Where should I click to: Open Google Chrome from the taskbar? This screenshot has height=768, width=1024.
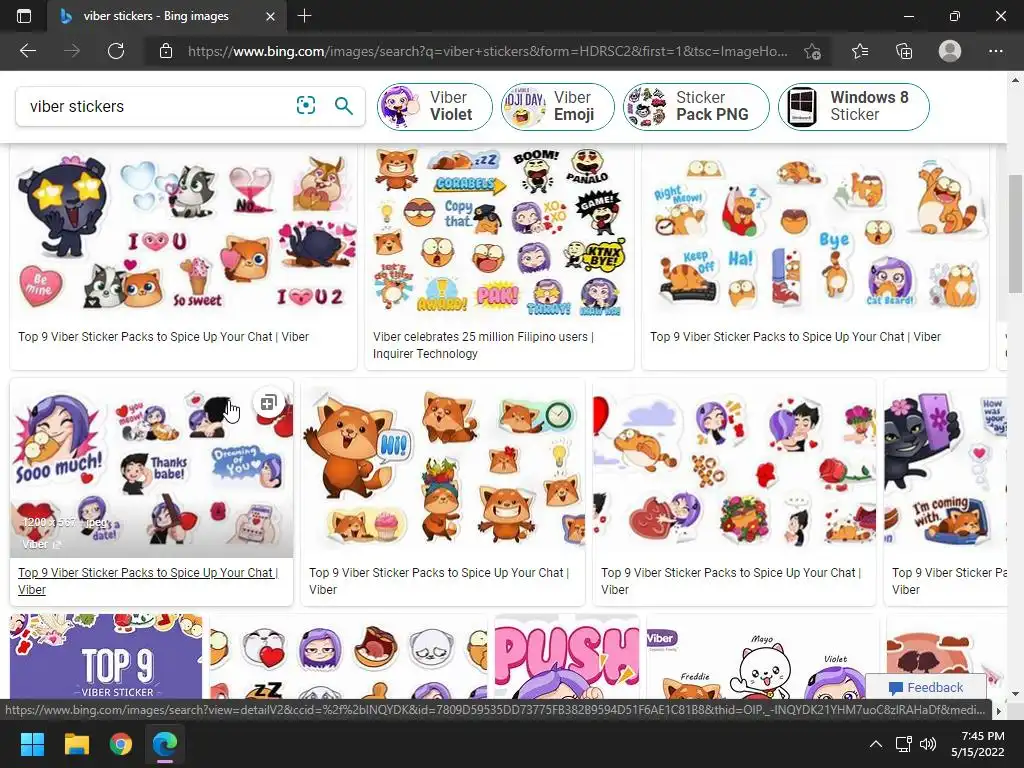[x=121, y=744]
